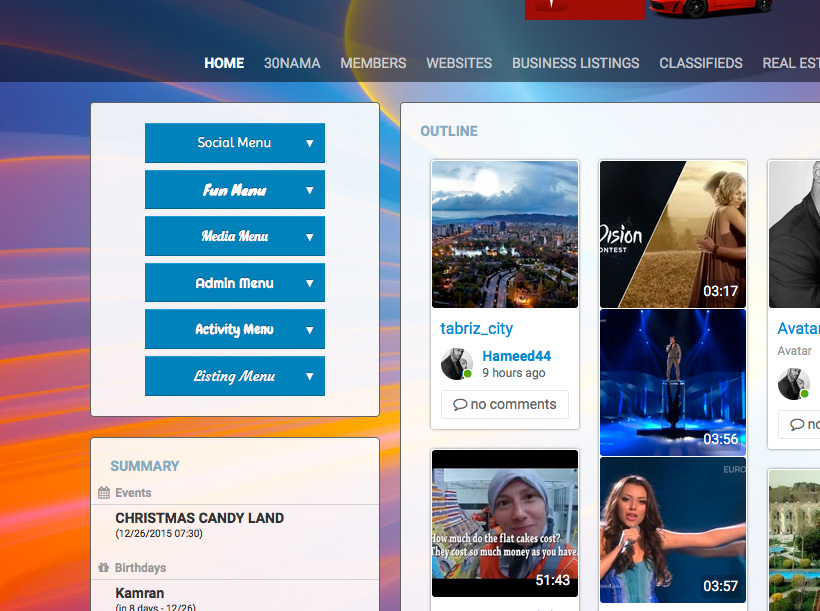The width and height of the screenshot is (820, 611).
Task: Click the gift icon next to Birthdays
Action: (x=104, y=568)
